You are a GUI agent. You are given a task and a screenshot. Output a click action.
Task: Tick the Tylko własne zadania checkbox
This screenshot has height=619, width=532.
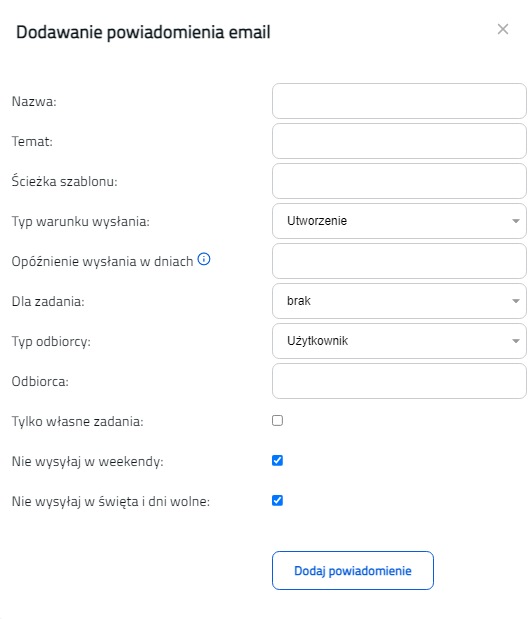[x=277, y=421]
